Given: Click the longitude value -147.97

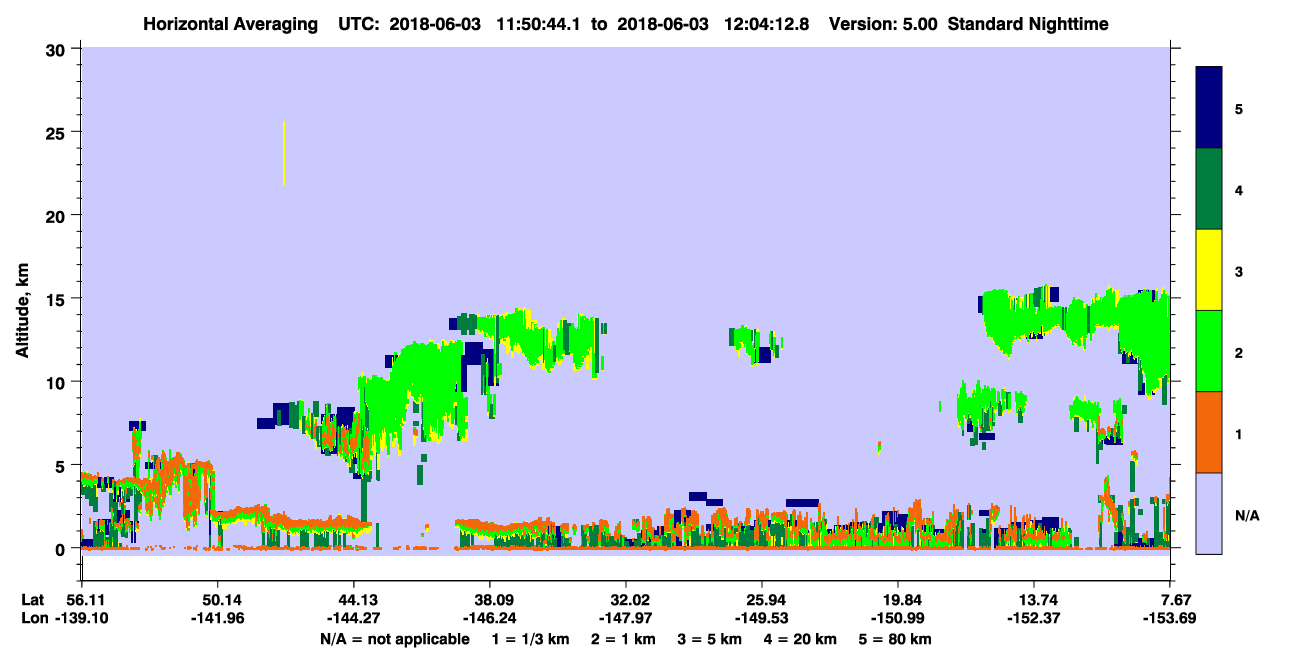Looking at the screenshot, I should click(x=626, y=619).
